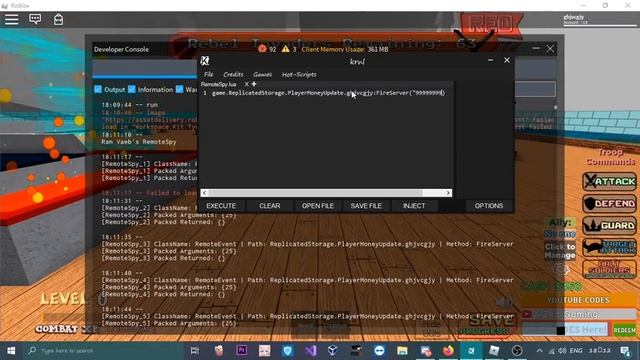Viewport: 640px width, 360px height.
Task: Open Windows Start menu
Action: [x=11, y=351]
